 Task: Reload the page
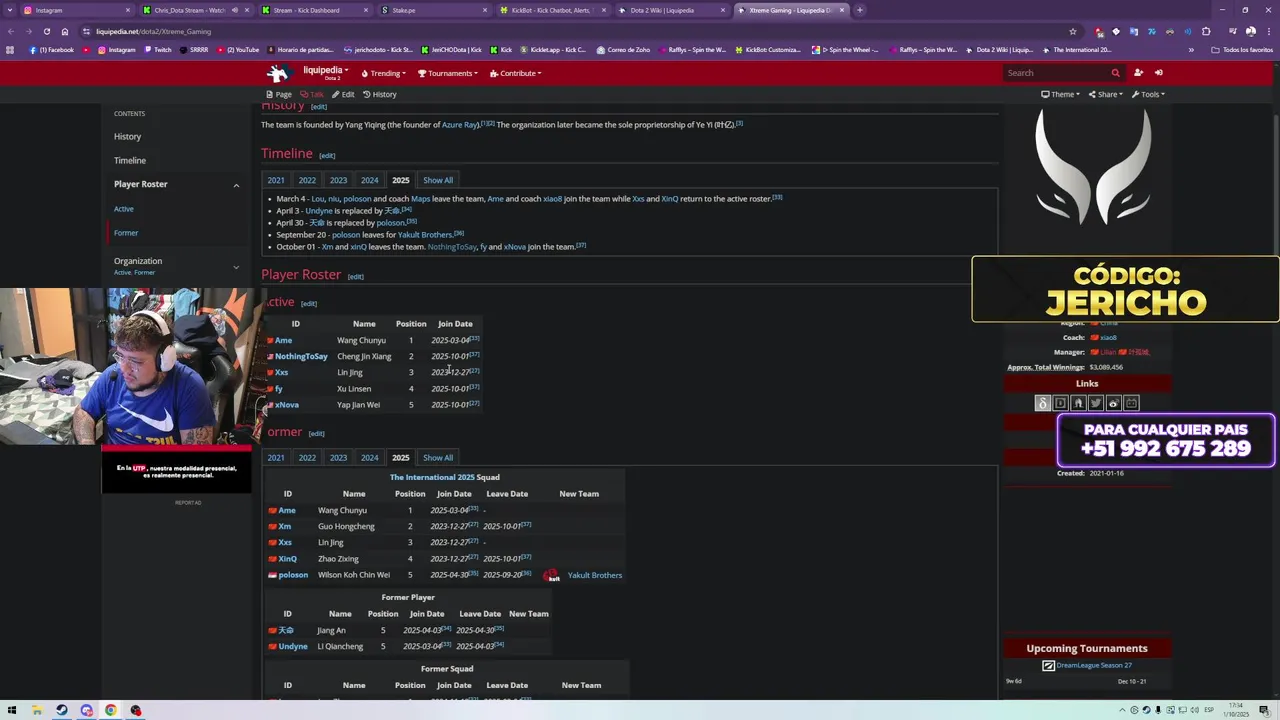coord(46,31)
